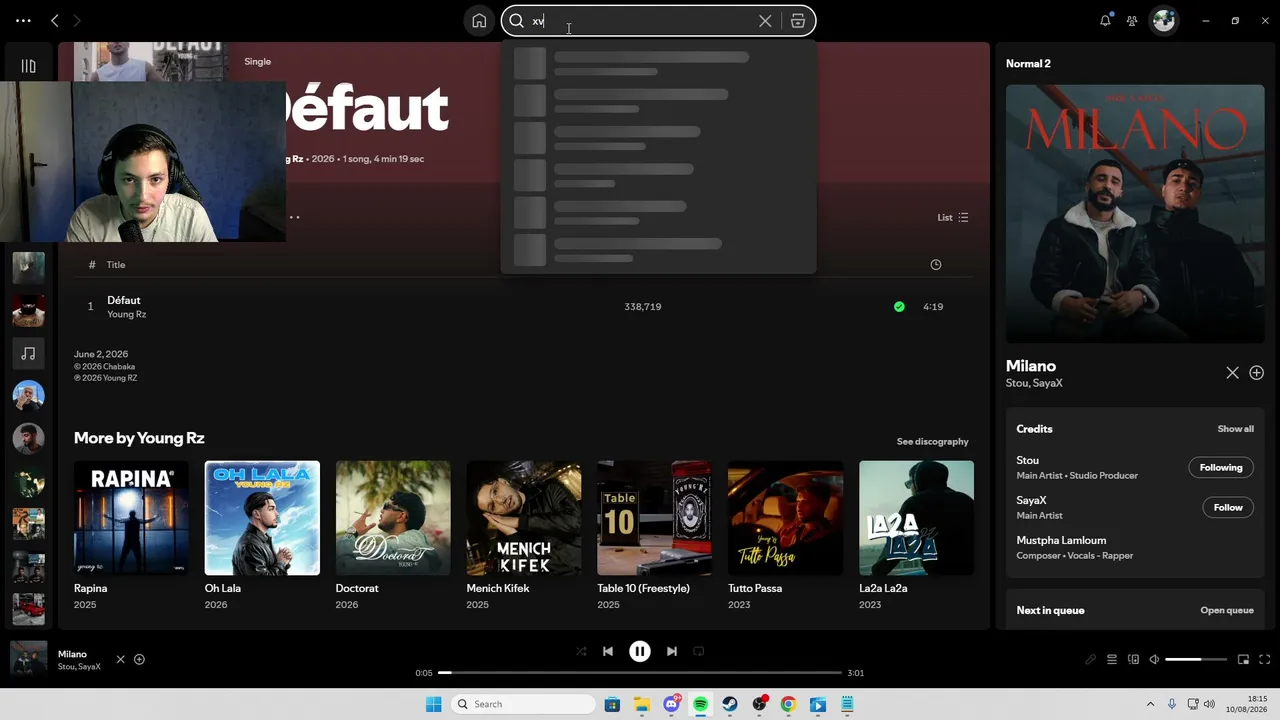Open the Milano cover art in side panel

(x=1135, y=213)
